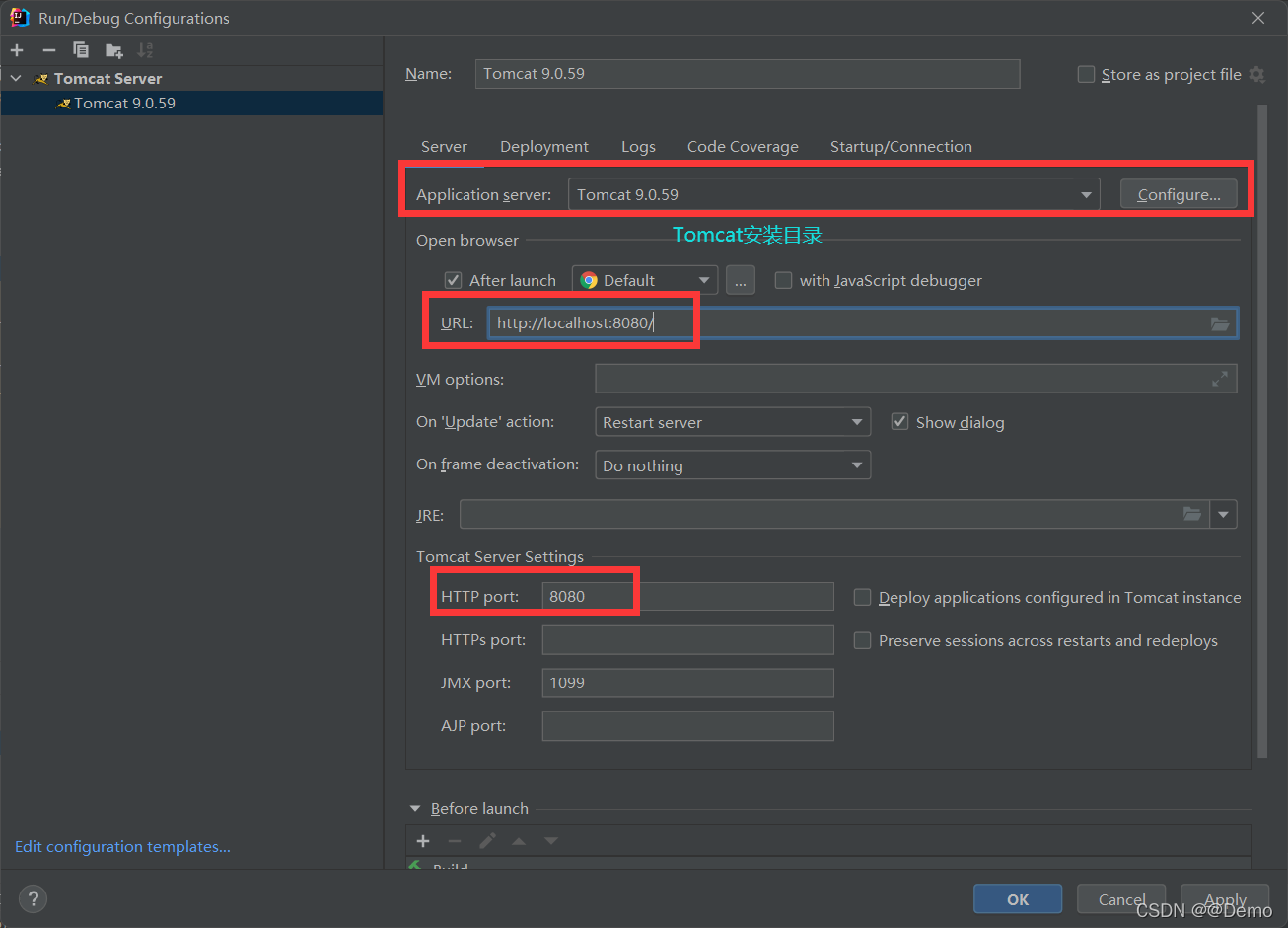Click the JRE folder browse icon
1288x928 pixels.
[x=1192, y=514]
